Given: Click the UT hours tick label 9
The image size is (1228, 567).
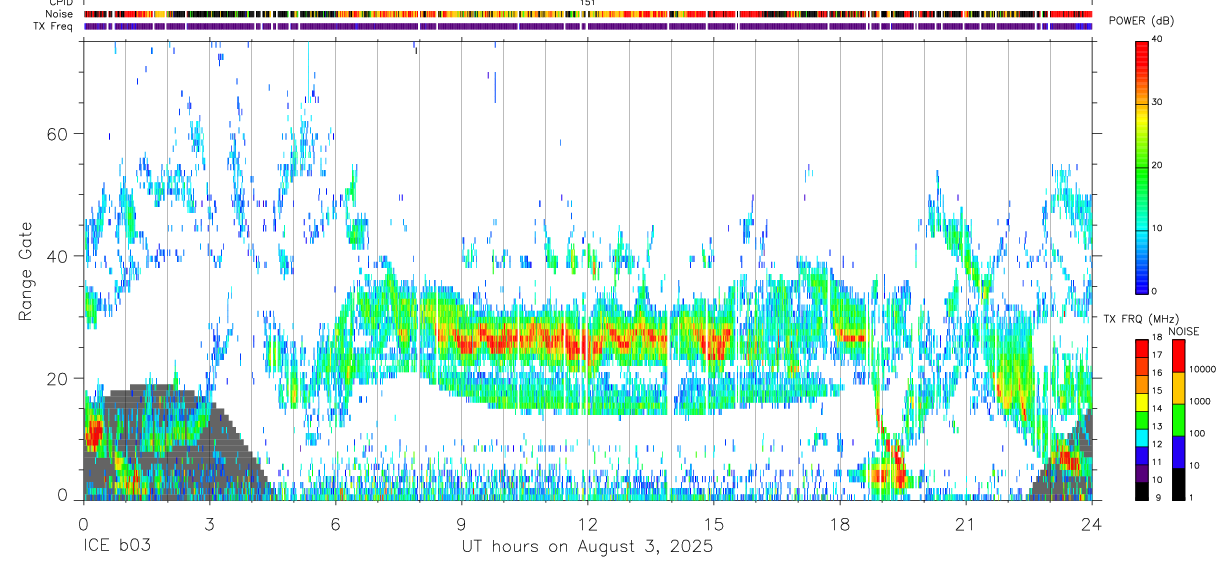Looking at the screenshot, I should point(461,524).
